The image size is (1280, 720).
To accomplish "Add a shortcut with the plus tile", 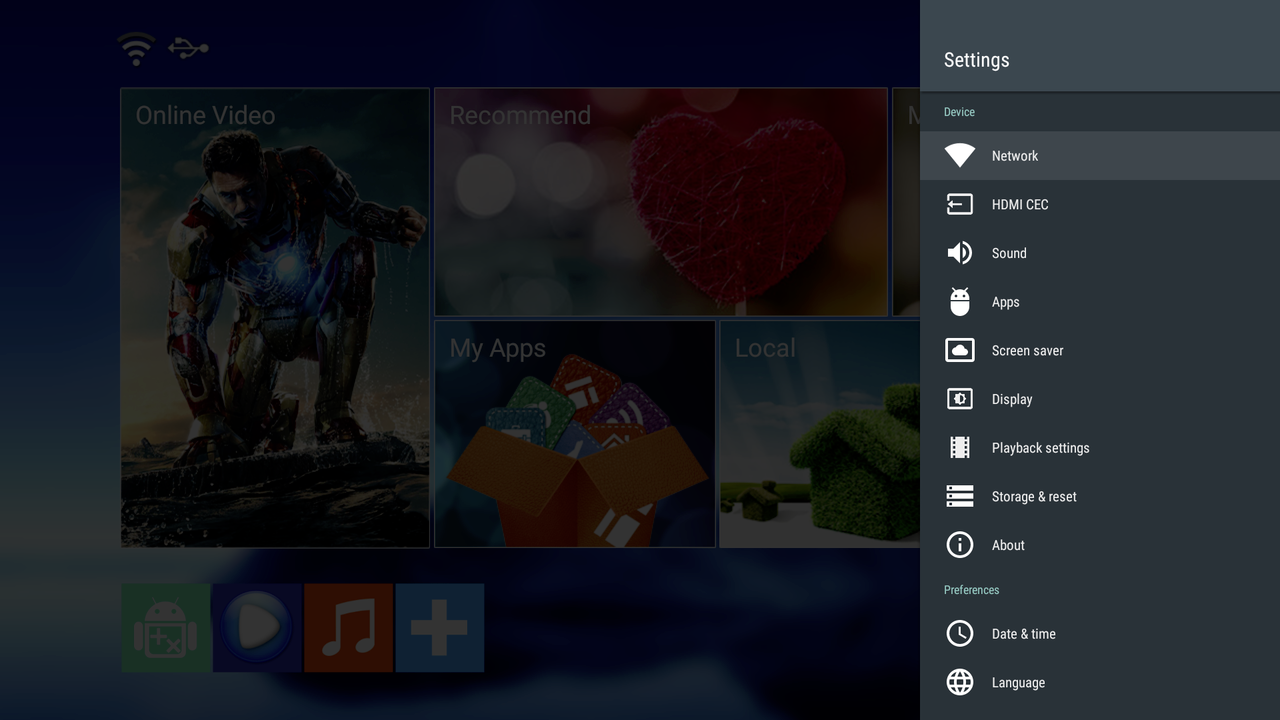I will pos(440,628).
